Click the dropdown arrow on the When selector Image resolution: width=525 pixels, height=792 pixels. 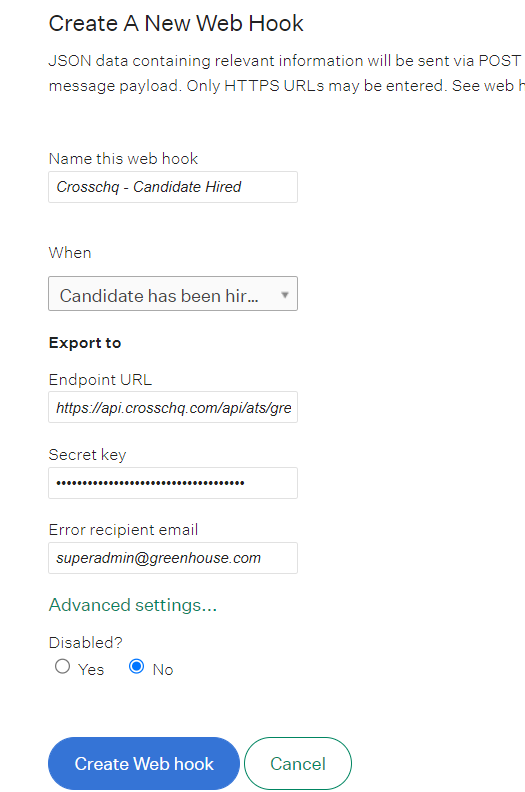(x=284, y=294)
